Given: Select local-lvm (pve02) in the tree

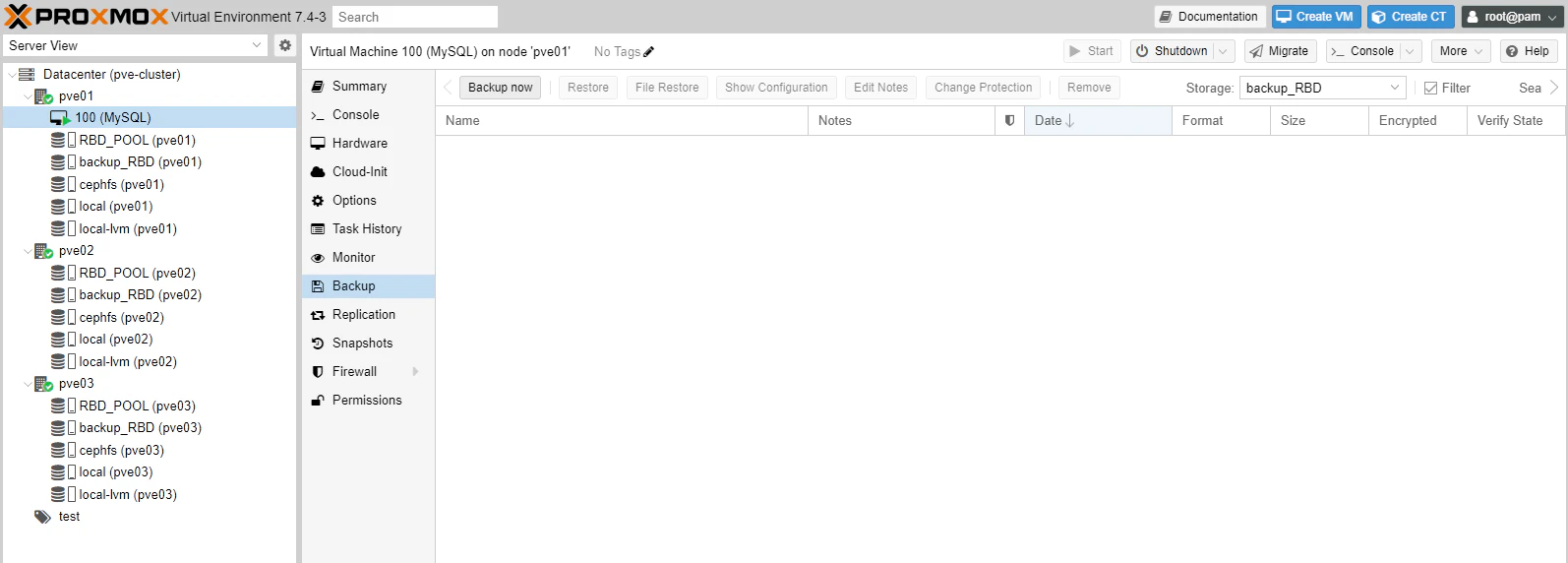Looking at the screenshot, I should point(128,361).
